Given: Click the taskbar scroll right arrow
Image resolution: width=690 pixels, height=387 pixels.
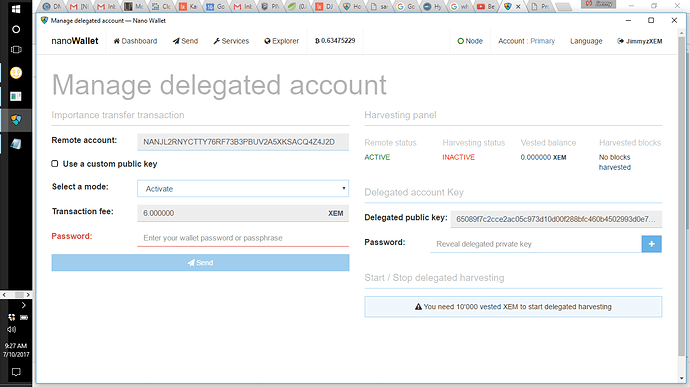Looking at the screenshot, I should point(28,295).
